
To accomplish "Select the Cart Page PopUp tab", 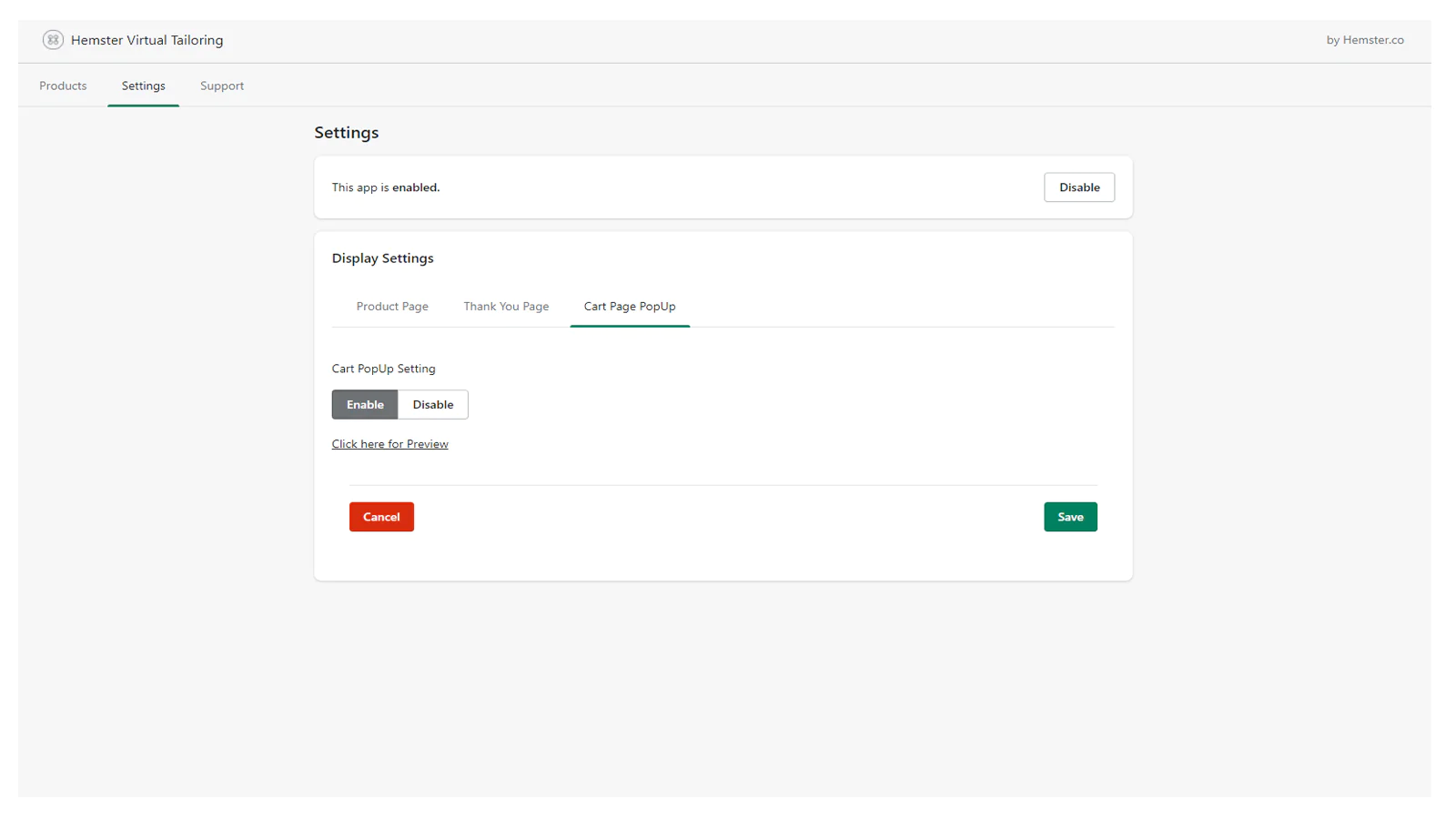I will click(630, 307).
